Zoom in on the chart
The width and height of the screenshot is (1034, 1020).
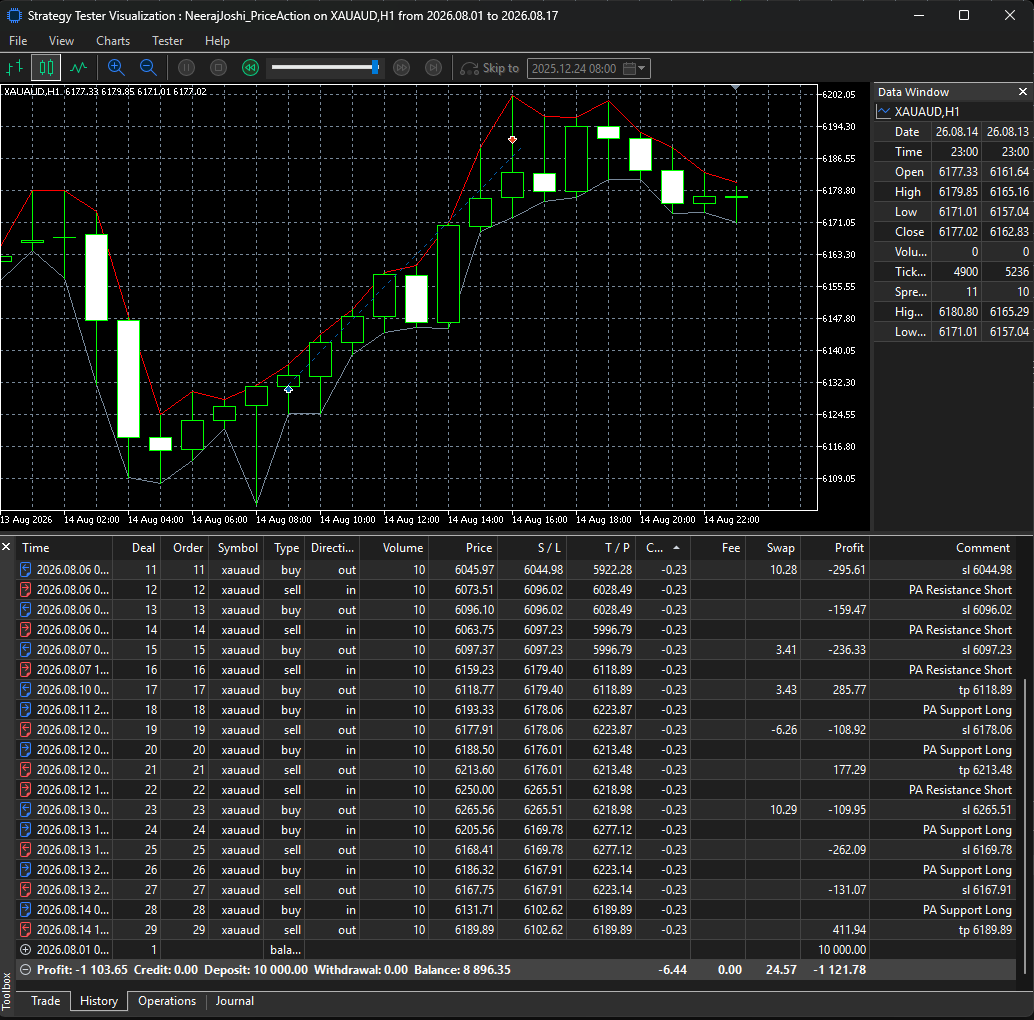(x=116, y=67)
